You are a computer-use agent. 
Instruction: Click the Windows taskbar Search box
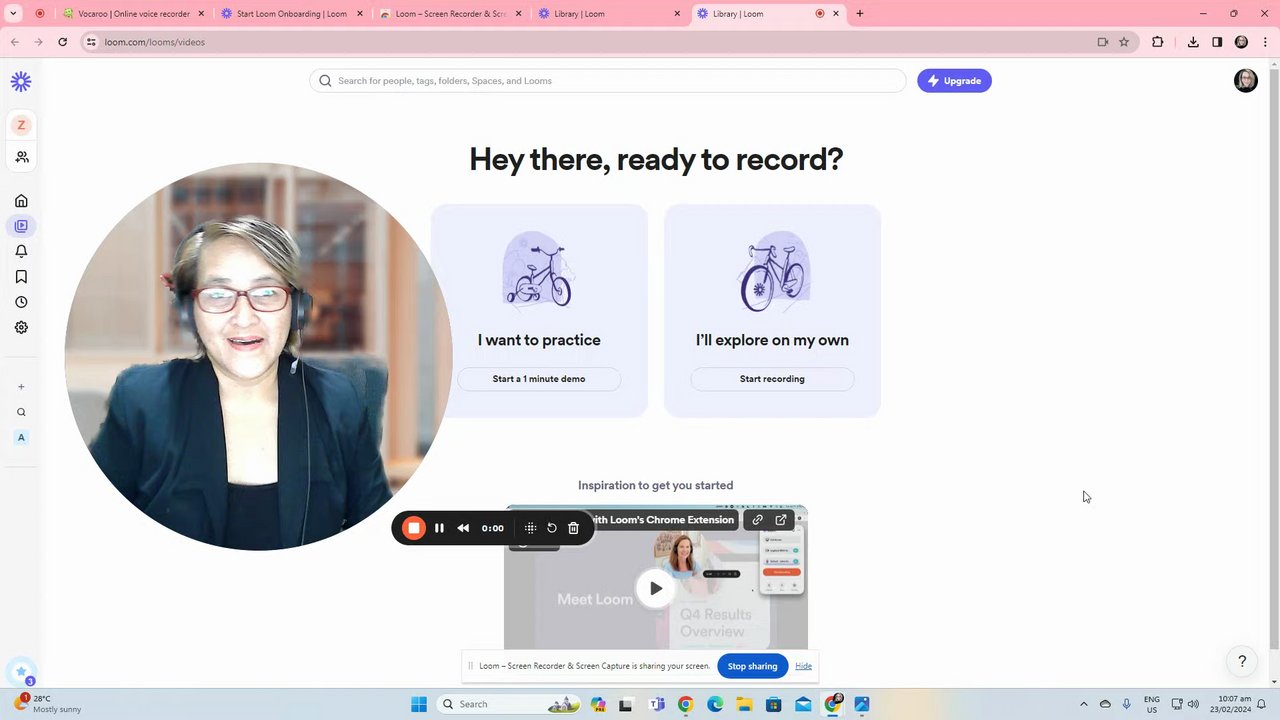[510, 704]
